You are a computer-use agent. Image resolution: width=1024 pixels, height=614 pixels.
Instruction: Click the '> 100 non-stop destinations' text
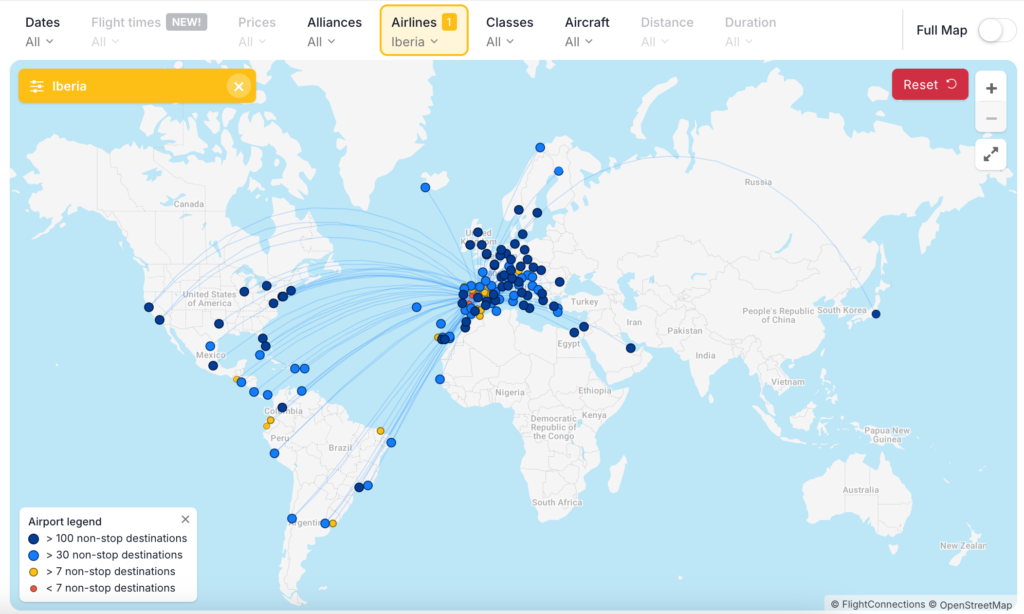tap(116, 538)
